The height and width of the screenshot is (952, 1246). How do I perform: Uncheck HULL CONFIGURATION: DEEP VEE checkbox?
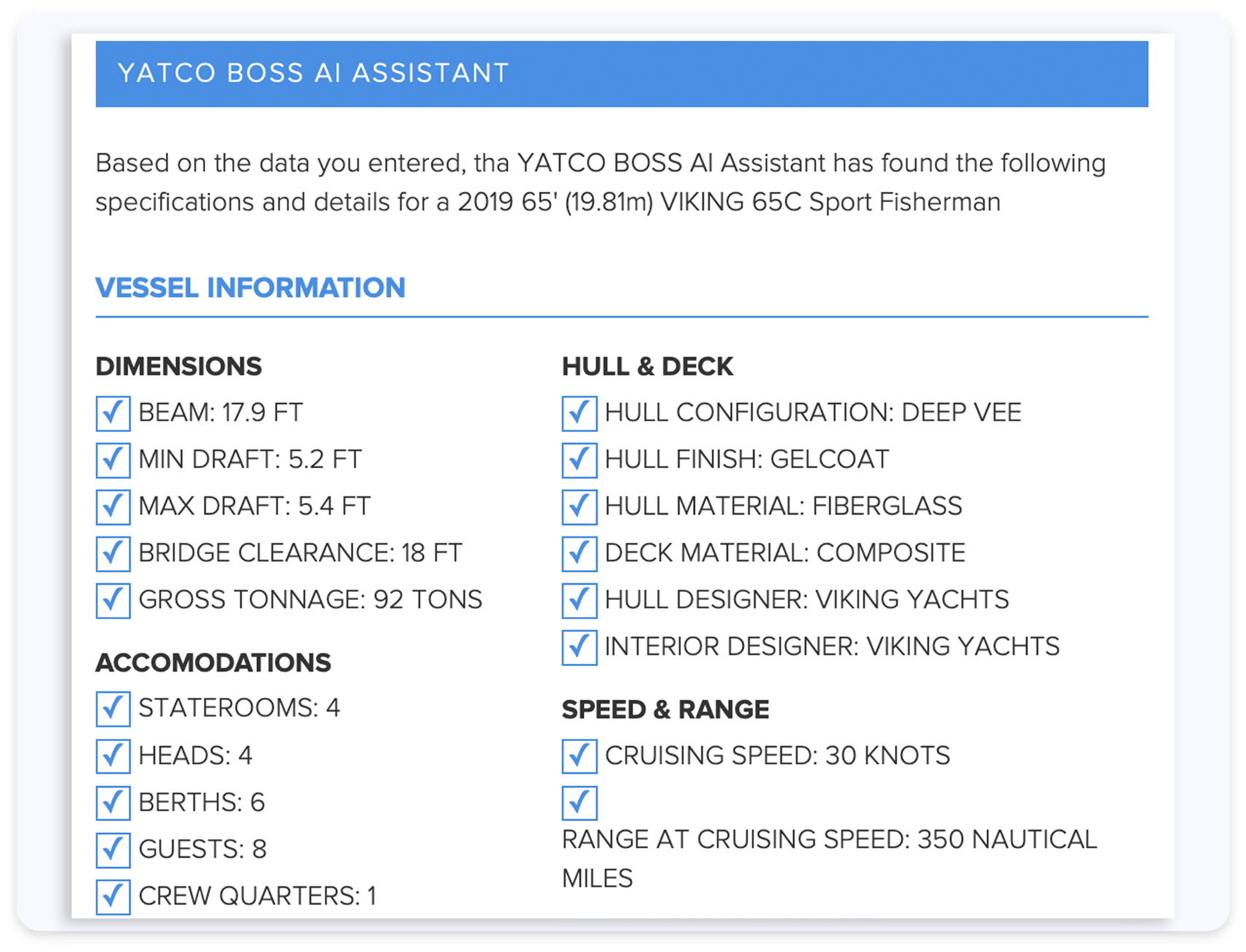[x=580, y=413]
